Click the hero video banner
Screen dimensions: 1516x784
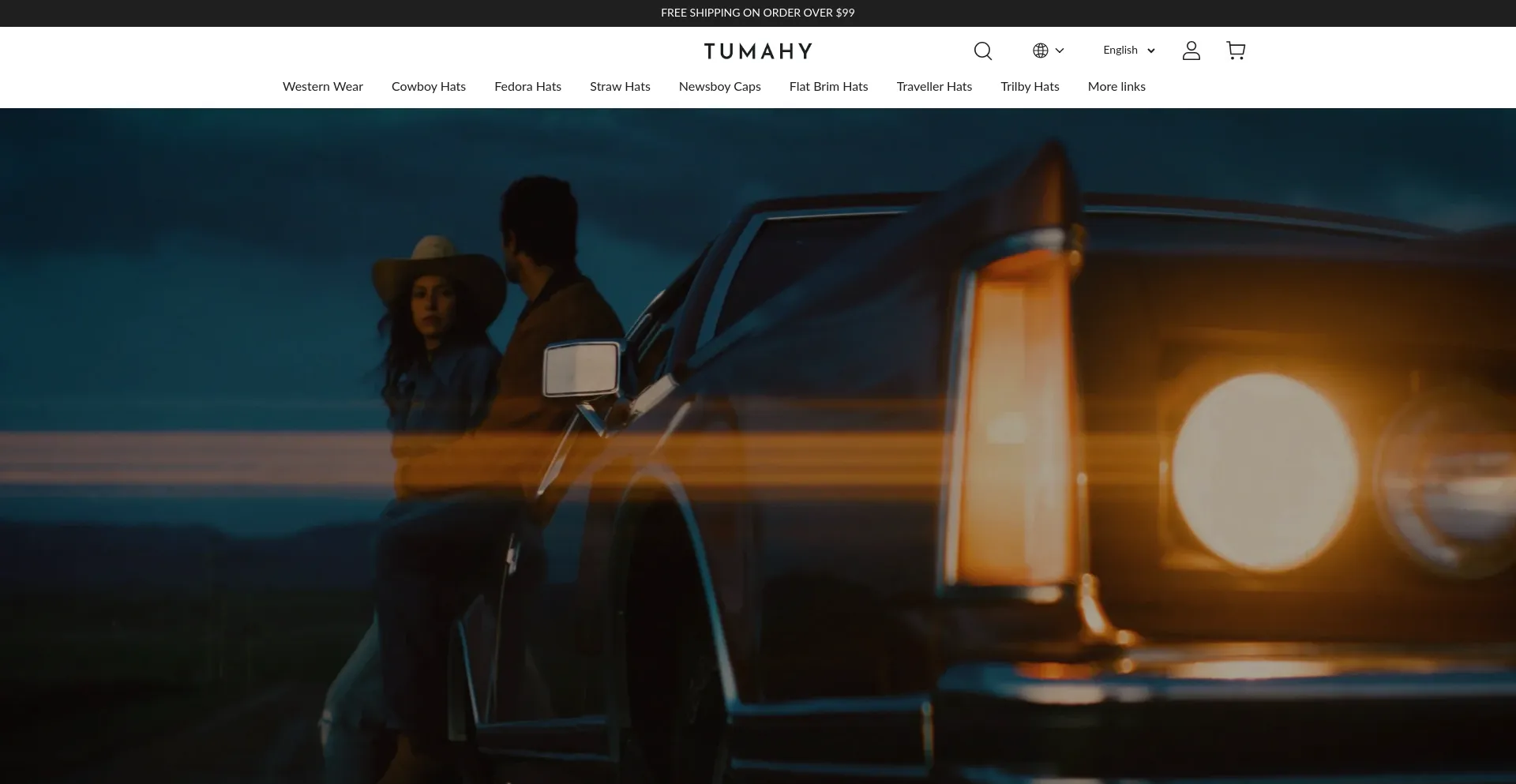pos(758,446)
